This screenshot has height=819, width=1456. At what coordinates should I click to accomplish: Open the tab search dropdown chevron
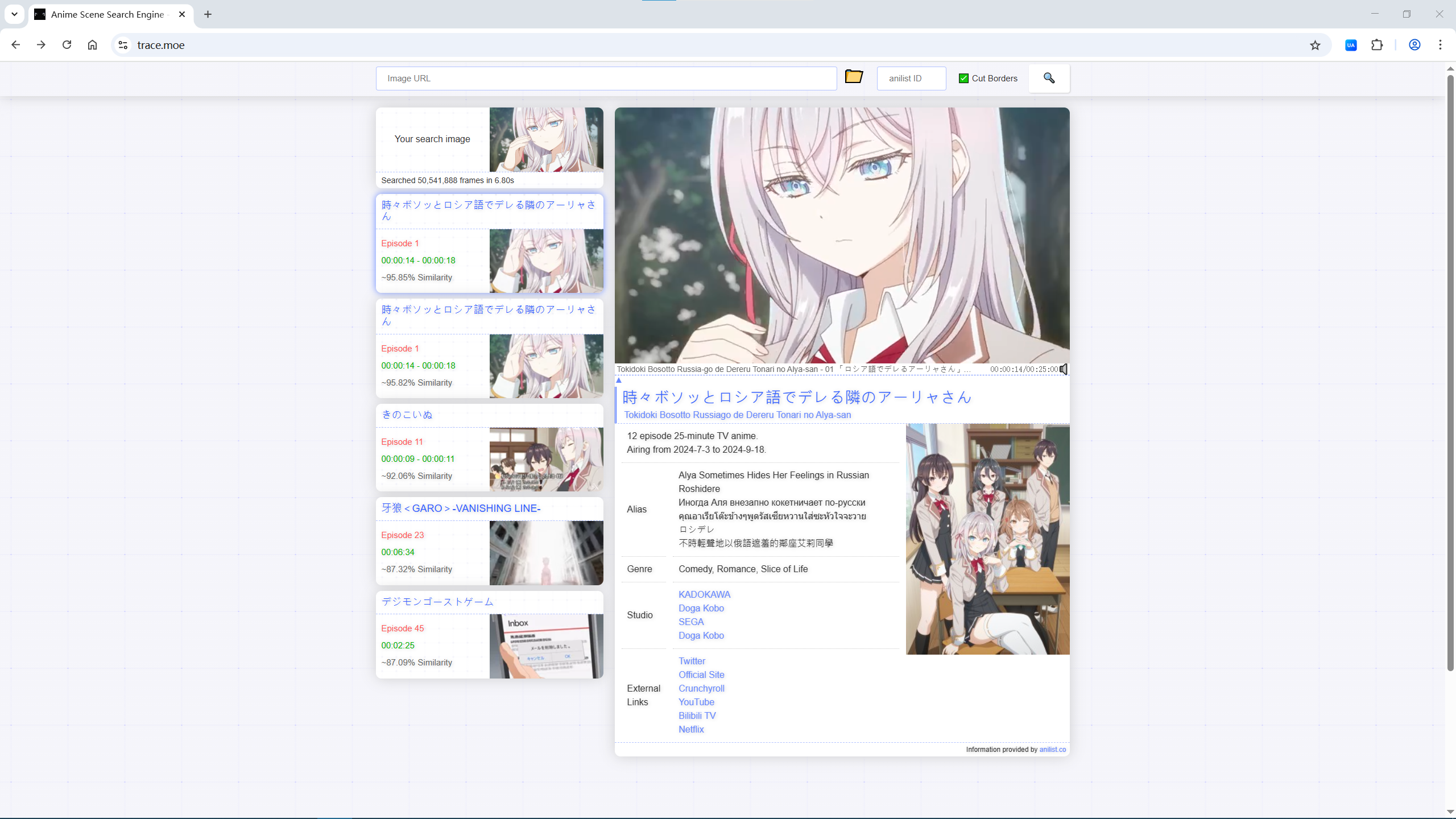click(x=14, y=14)
